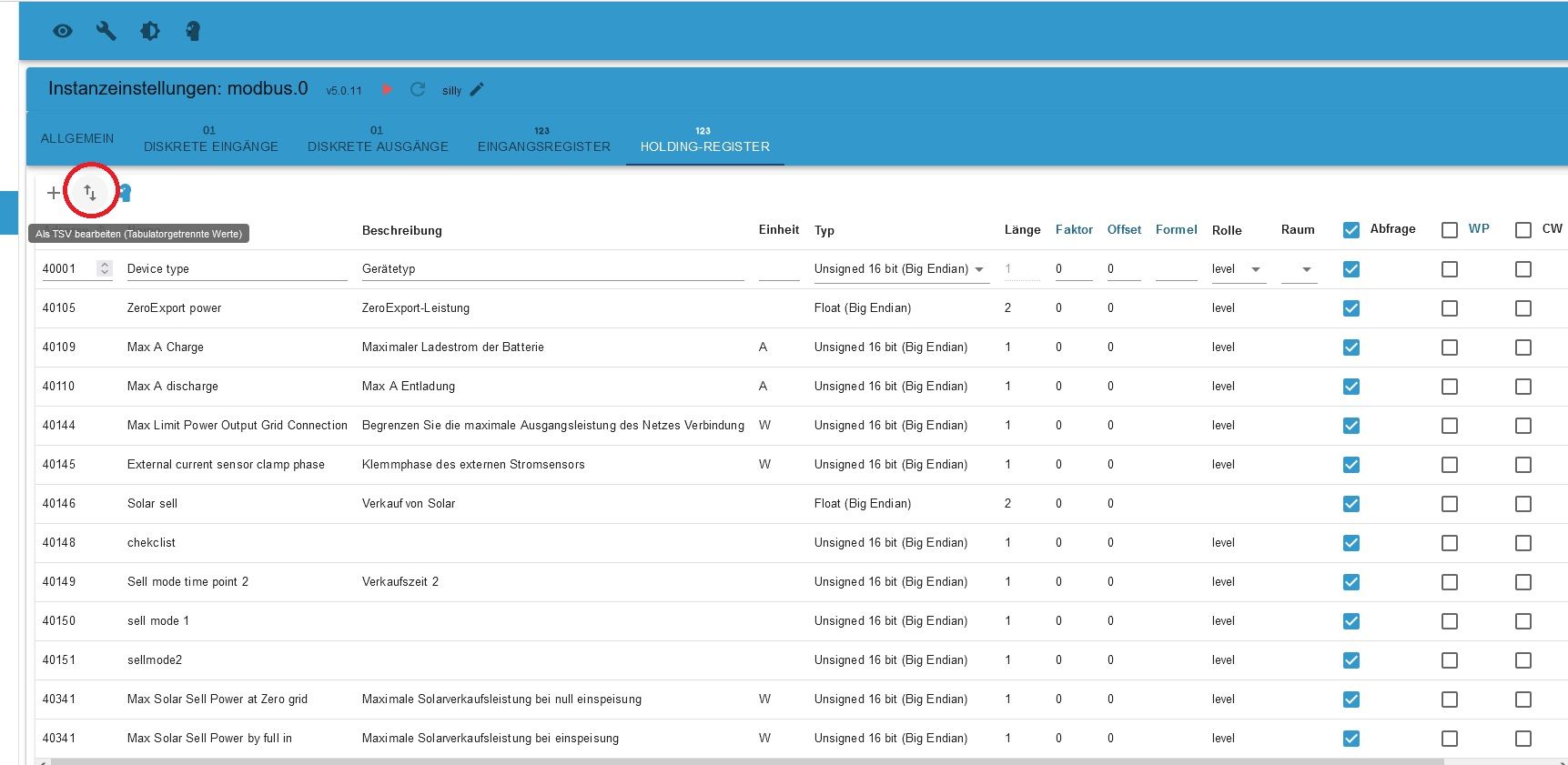
Task: Select the row with address 40105
Action: [59, 308]
